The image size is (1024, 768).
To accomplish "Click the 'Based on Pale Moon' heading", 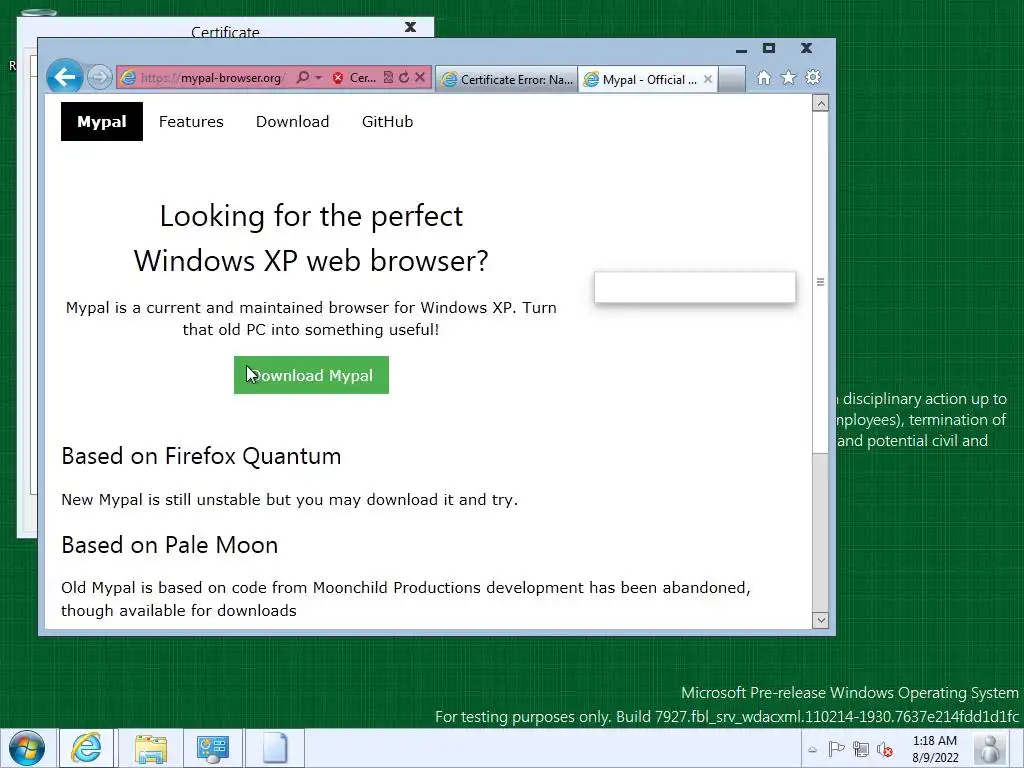I will [170, 545].
